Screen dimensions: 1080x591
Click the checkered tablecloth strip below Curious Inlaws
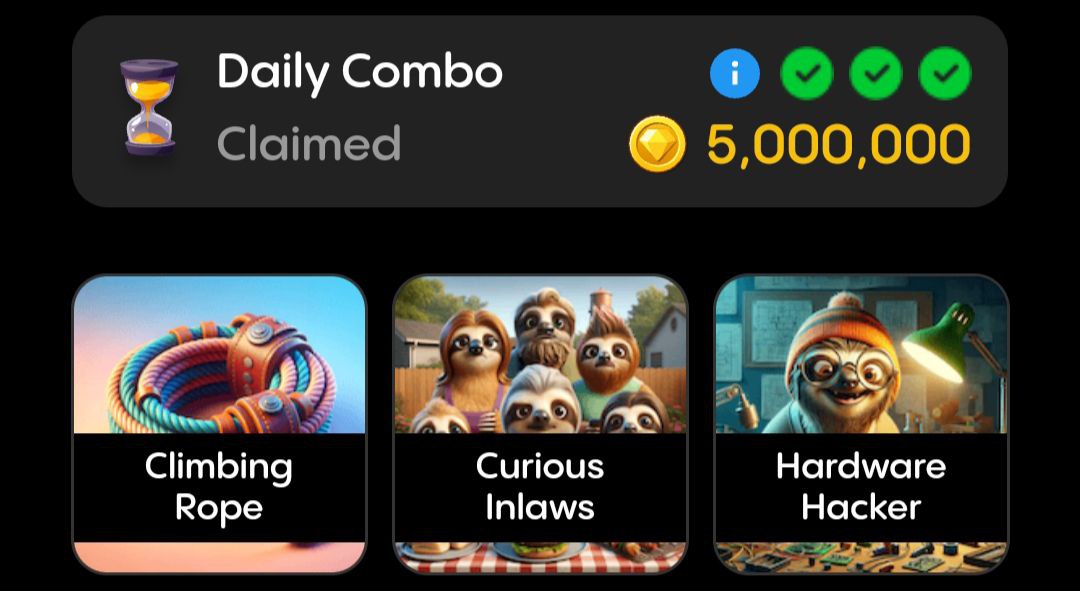(x=540, y=557)
